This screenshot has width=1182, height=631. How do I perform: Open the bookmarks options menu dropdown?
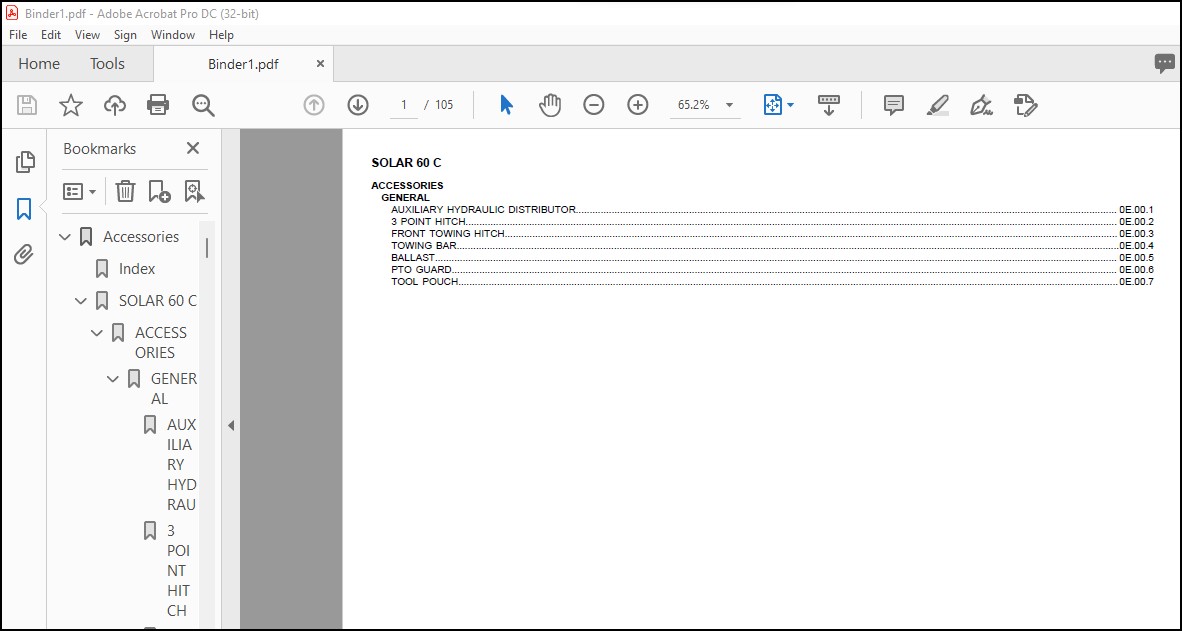tap(79, 191)
